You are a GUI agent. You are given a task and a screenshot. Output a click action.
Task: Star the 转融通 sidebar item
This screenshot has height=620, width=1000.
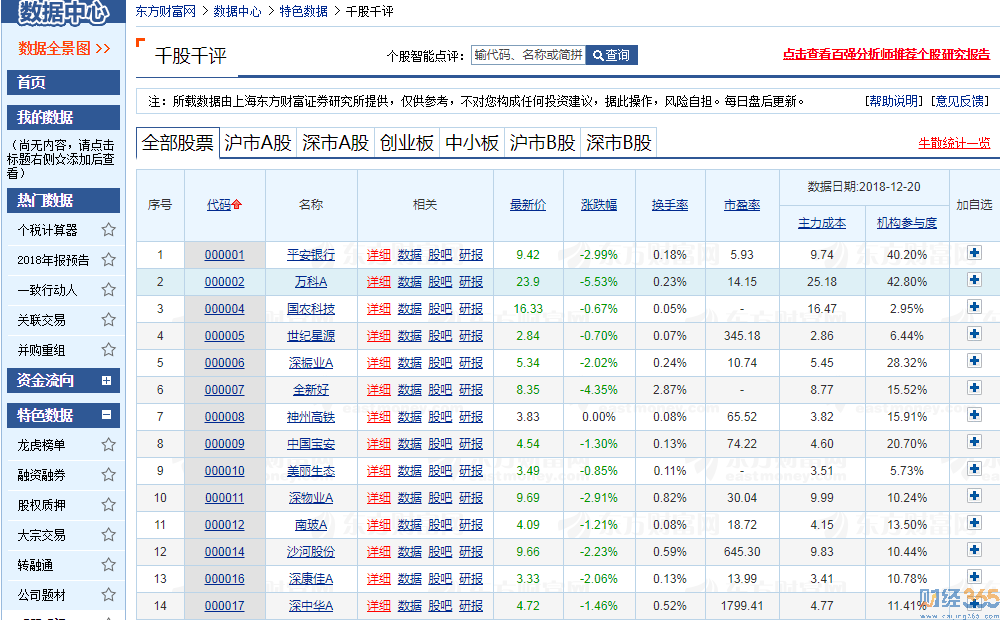[x=109, y=565]
